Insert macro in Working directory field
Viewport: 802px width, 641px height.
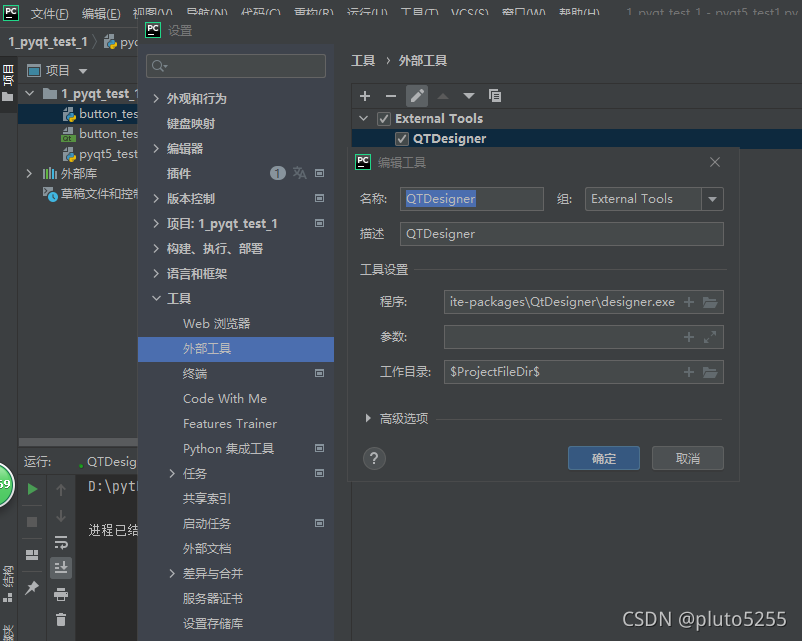coord(689,372)
